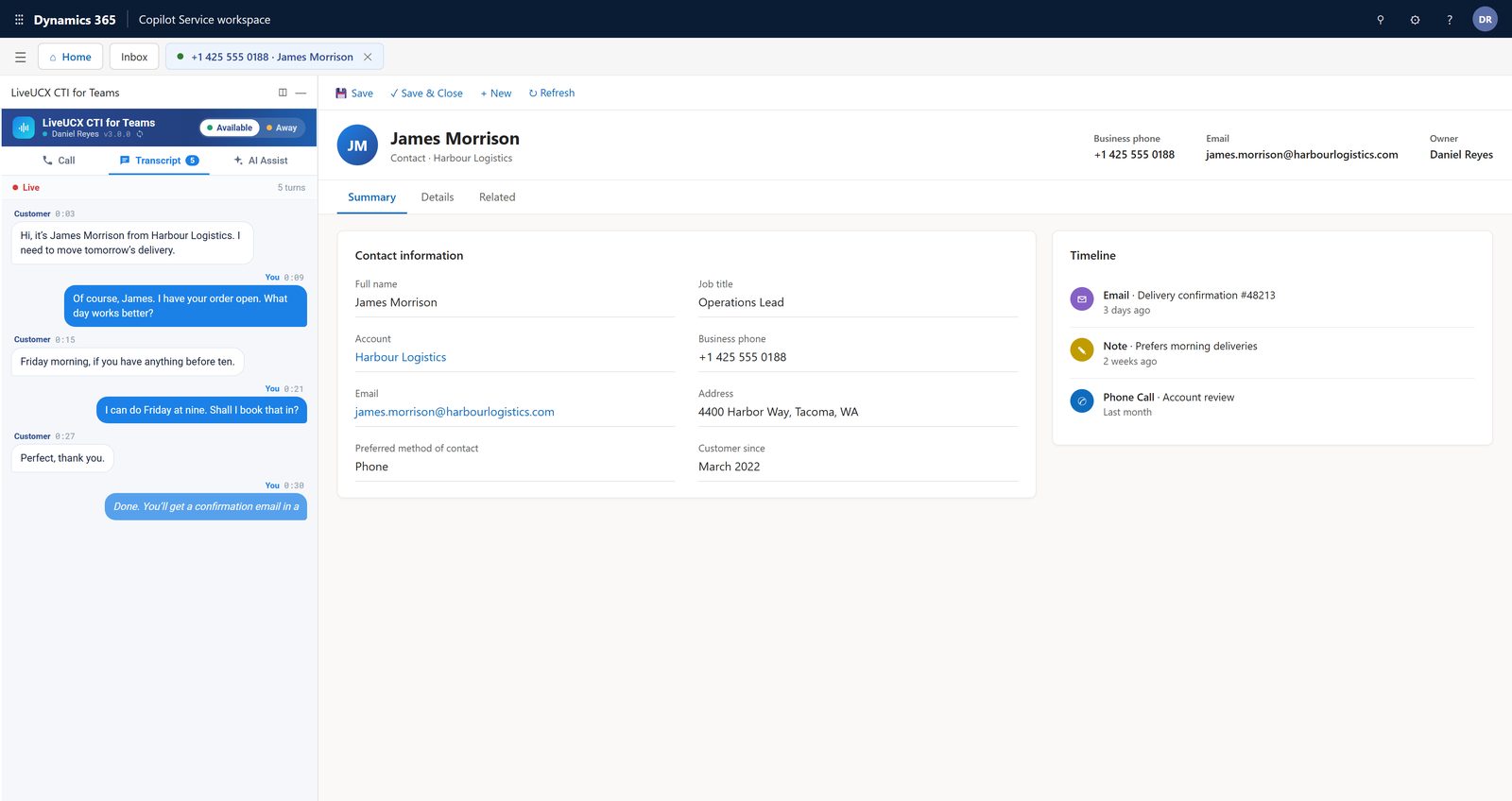
Task: Click the Business phone field in Contact information
Action: (858, 357)
